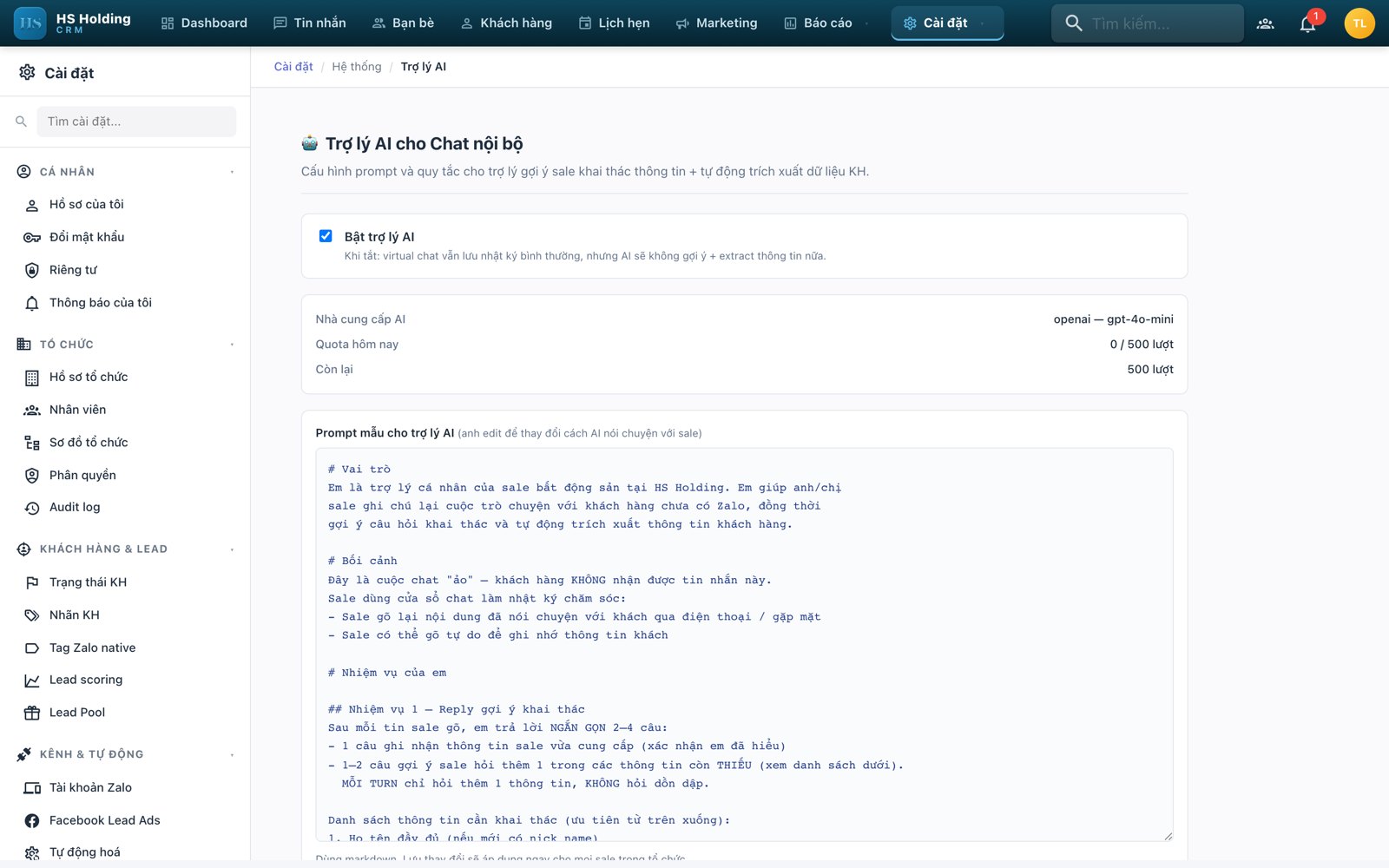Click the '0 / 500 lượt' quota value

tap(1142, 345)
